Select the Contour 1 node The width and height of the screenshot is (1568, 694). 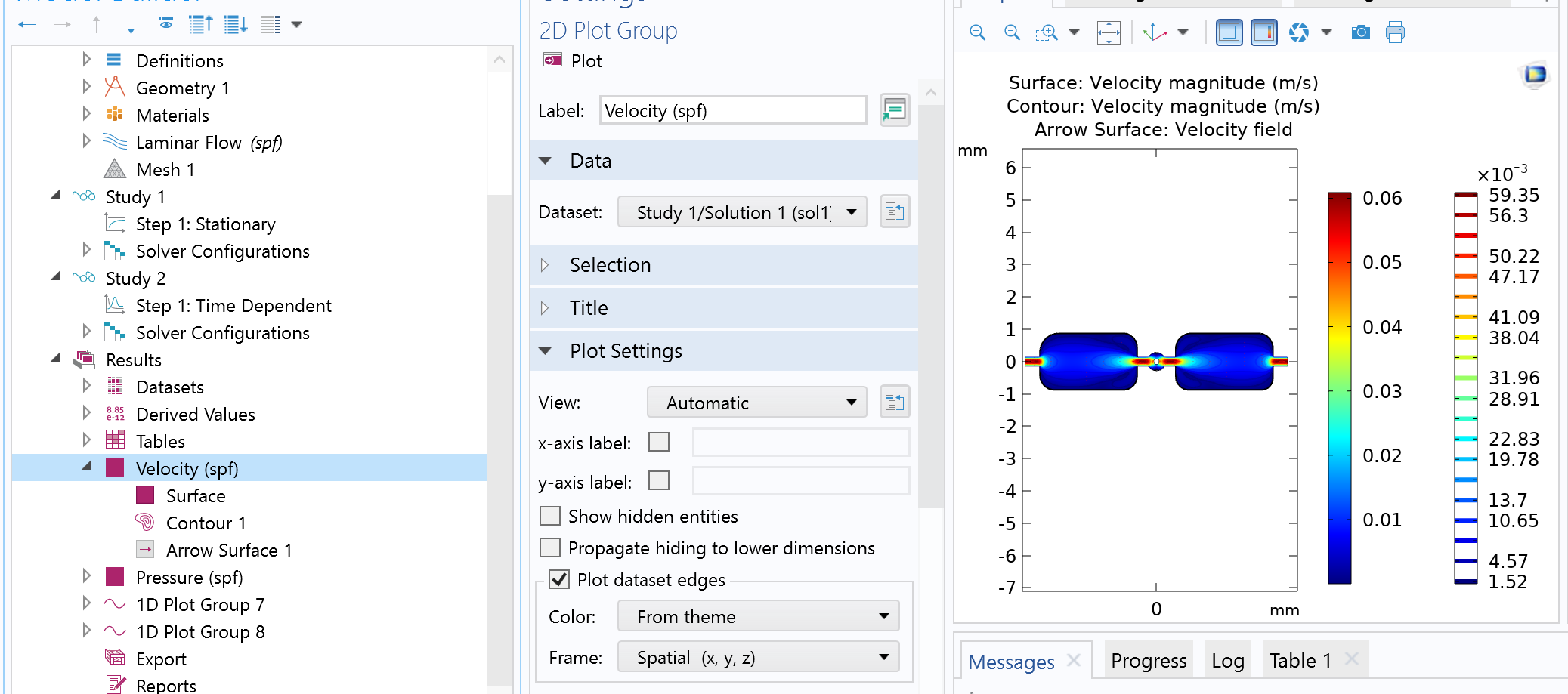(x=206, y=523)
